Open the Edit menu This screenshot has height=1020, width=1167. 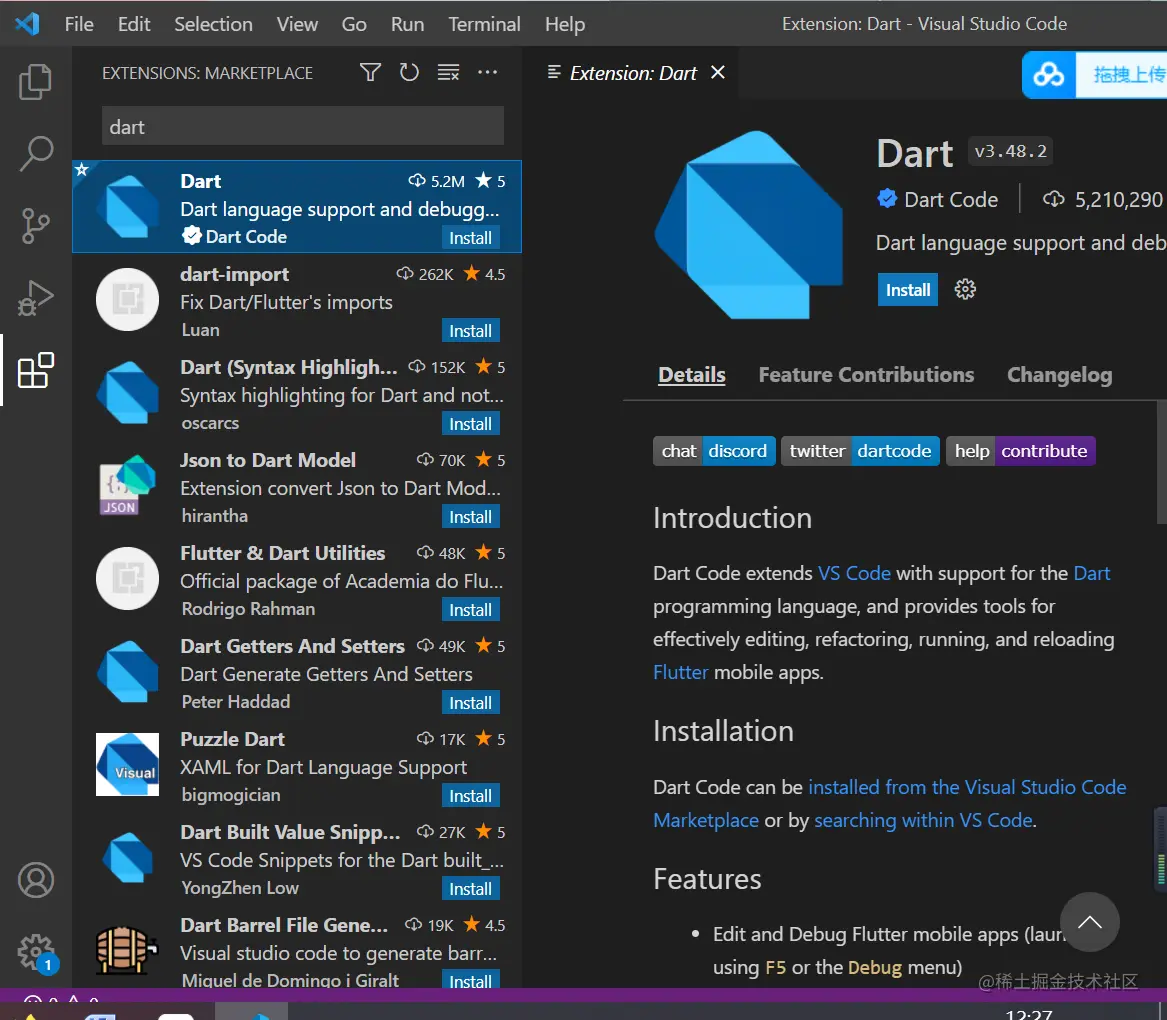coord(134,24)
